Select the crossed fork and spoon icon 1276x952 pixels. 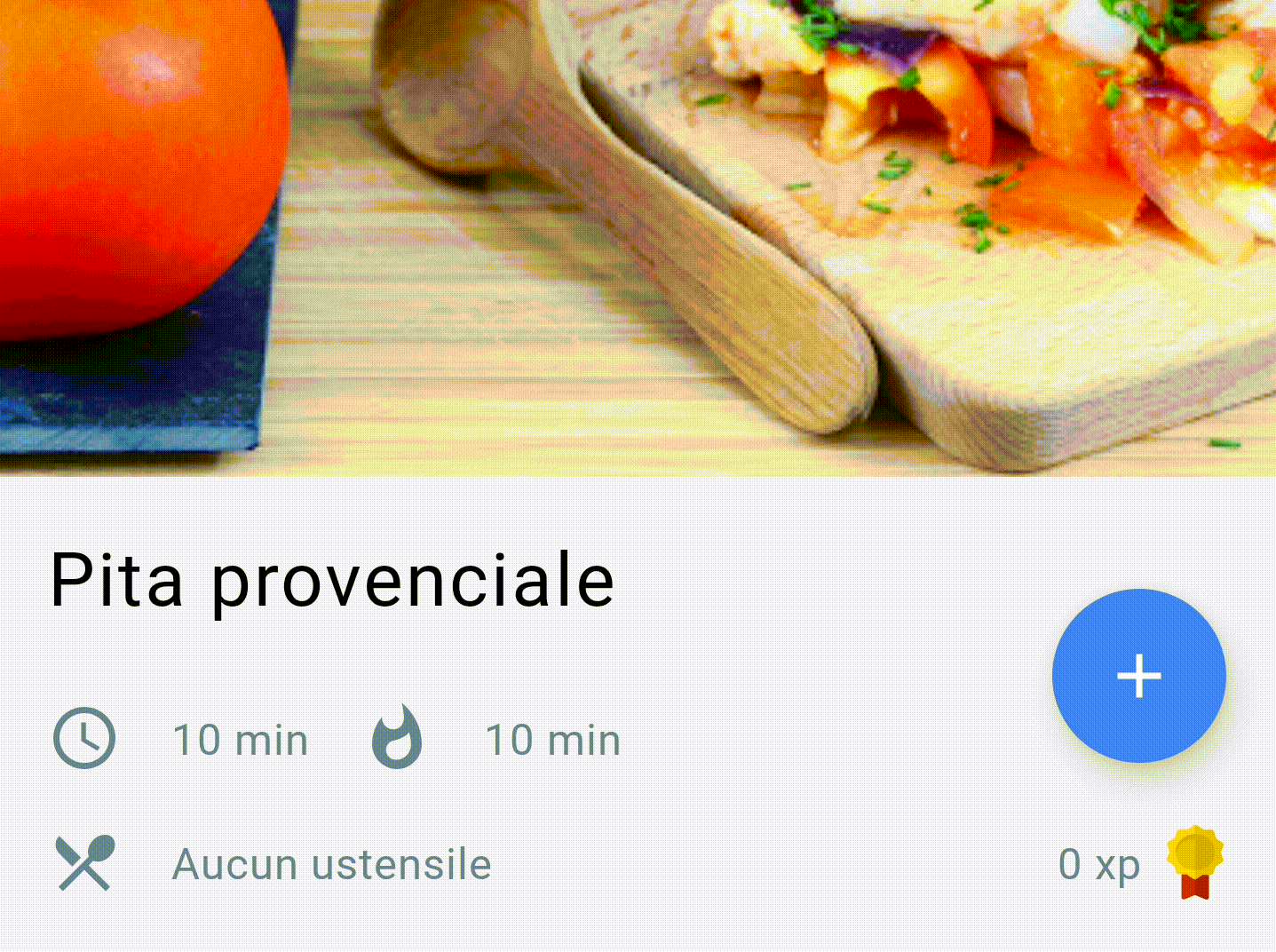pos(85,862)
